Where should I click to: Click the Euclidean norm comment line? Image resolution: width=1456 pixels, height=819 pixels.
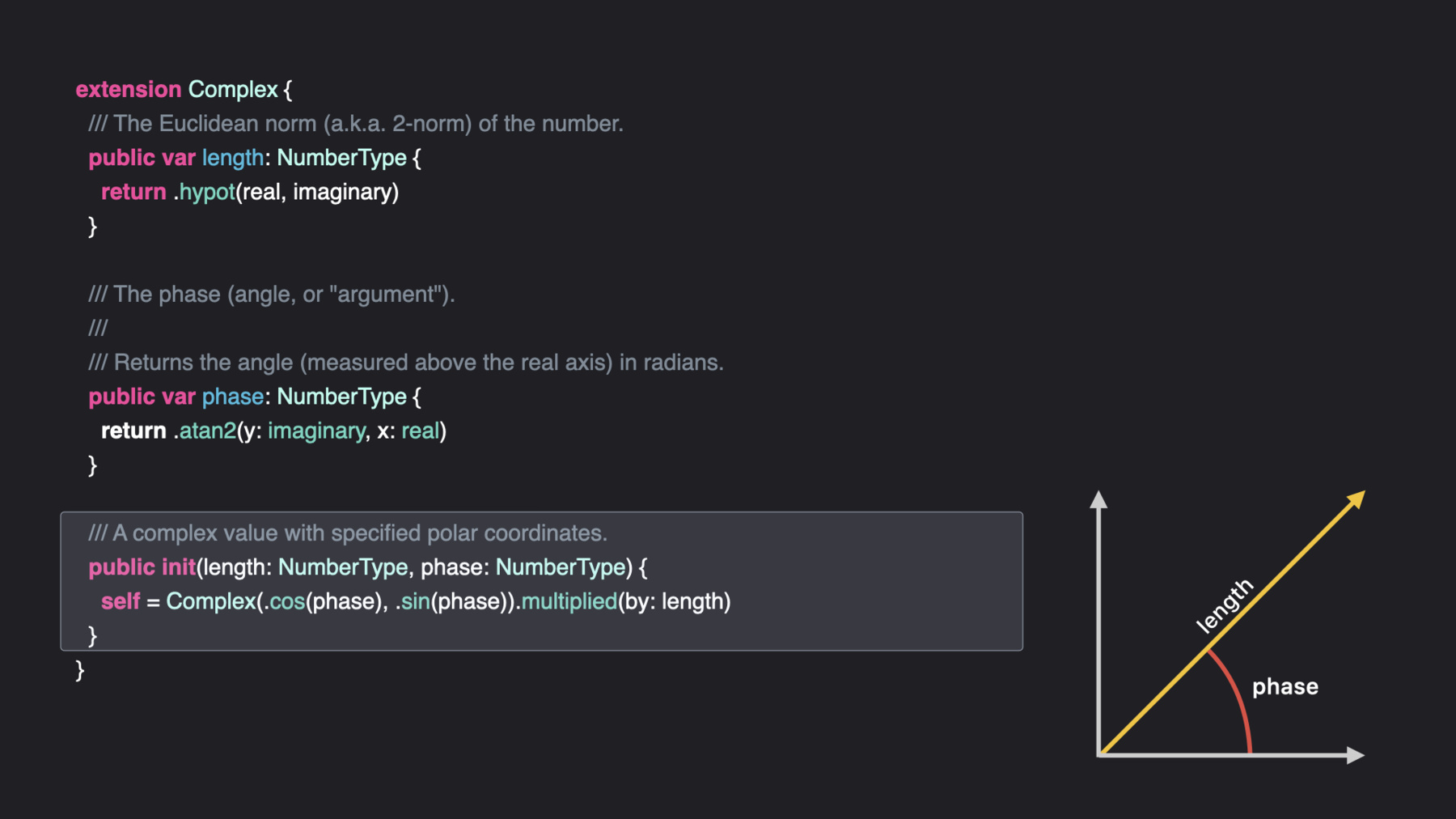coord(356,124)
